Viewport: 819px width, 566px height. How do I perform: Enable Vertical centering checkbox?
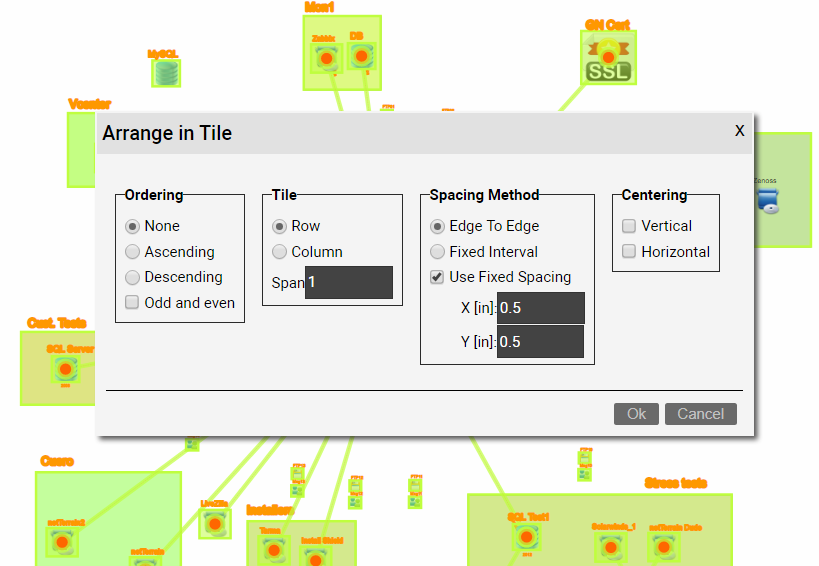pyautogui.click(x=629, y=226)
